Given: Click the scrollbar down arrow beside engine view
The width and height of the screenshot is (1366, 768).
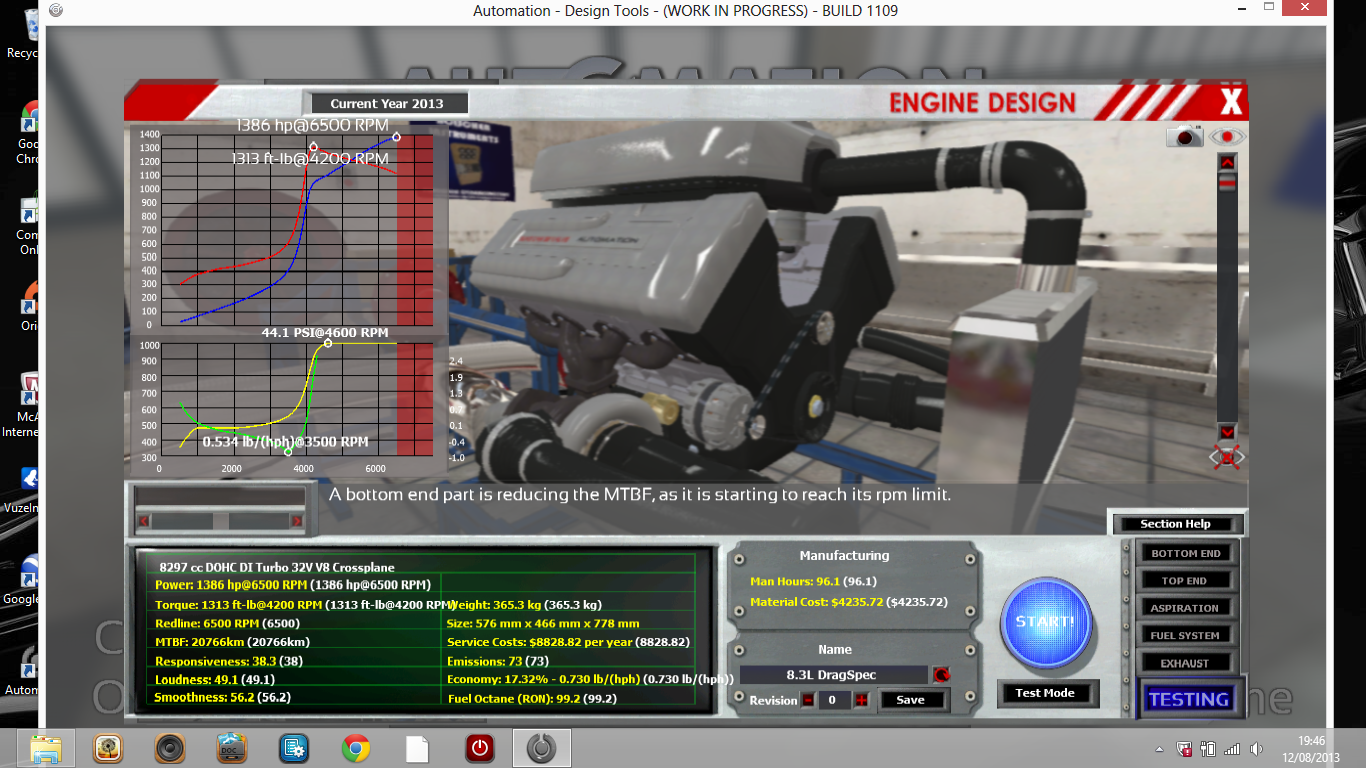Looking at the screenshot, I should (x=1228, y=431).
